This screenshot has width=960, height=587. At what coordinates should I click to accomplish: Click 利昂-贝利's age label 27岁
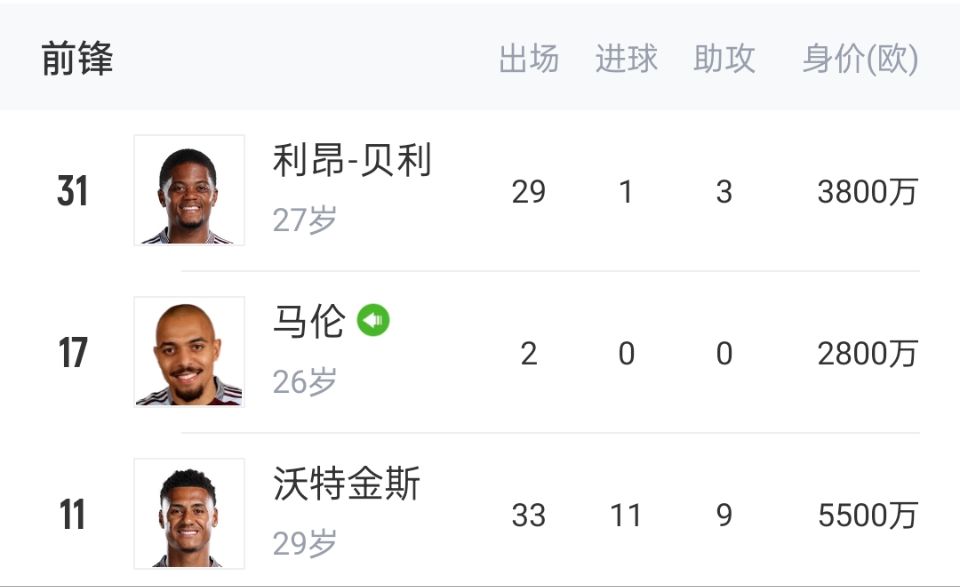coord(305,220)
